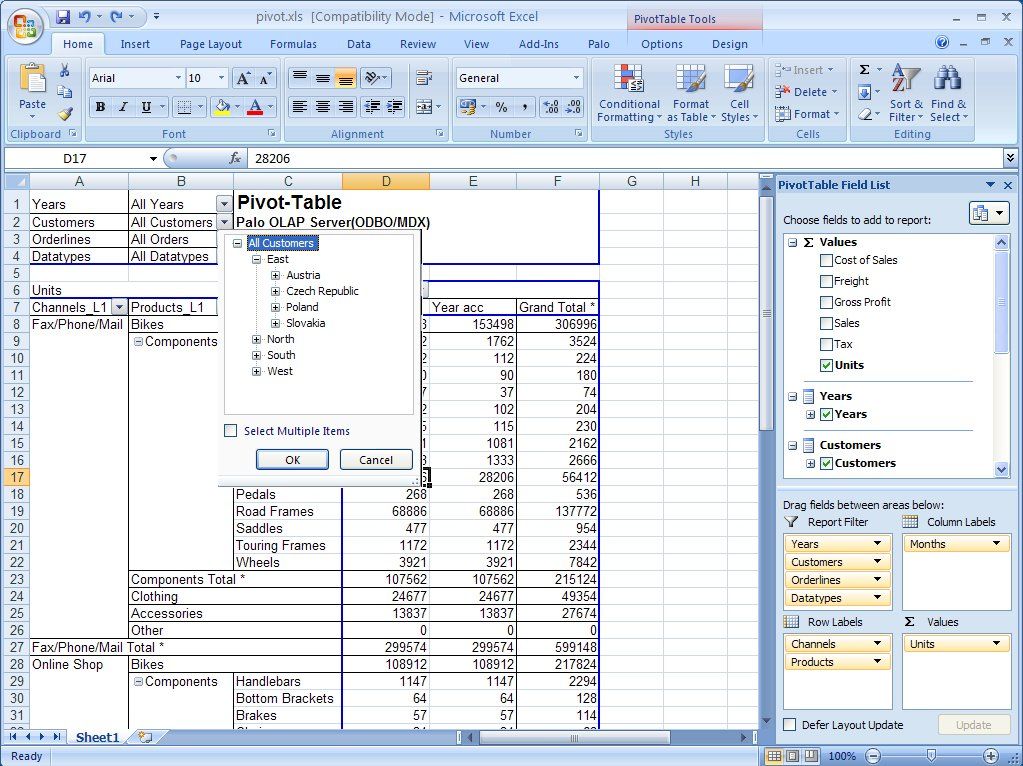Expand the North region node
The height and width of the screenshot is (766, 1023).
pos(256,339)
